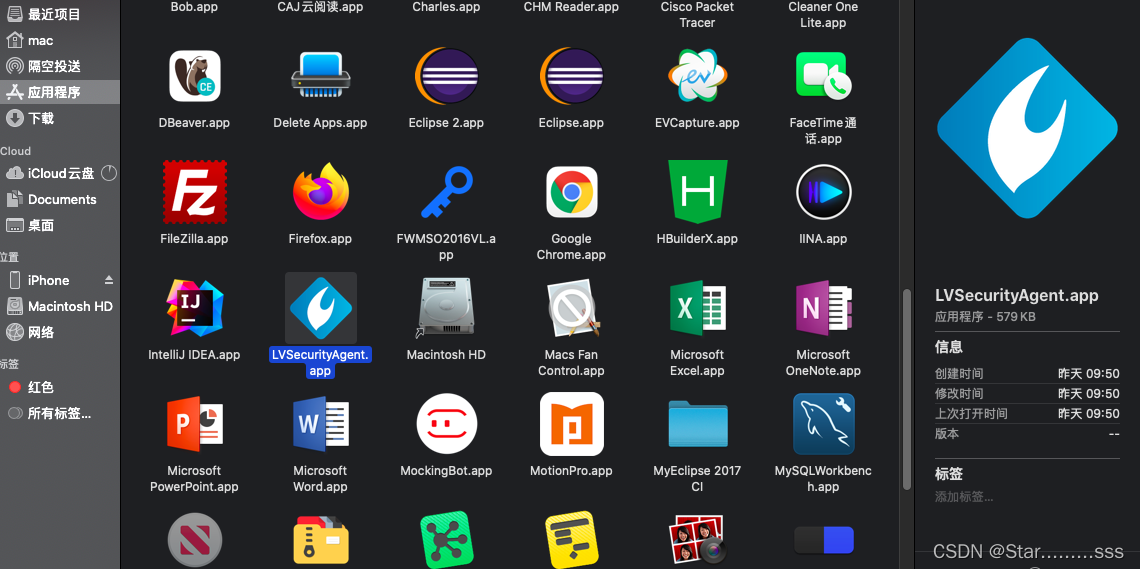The height and width of the screenshot is (569, 1140).
Task: Open the DBeaver.app icon
Action: point(194,76)
